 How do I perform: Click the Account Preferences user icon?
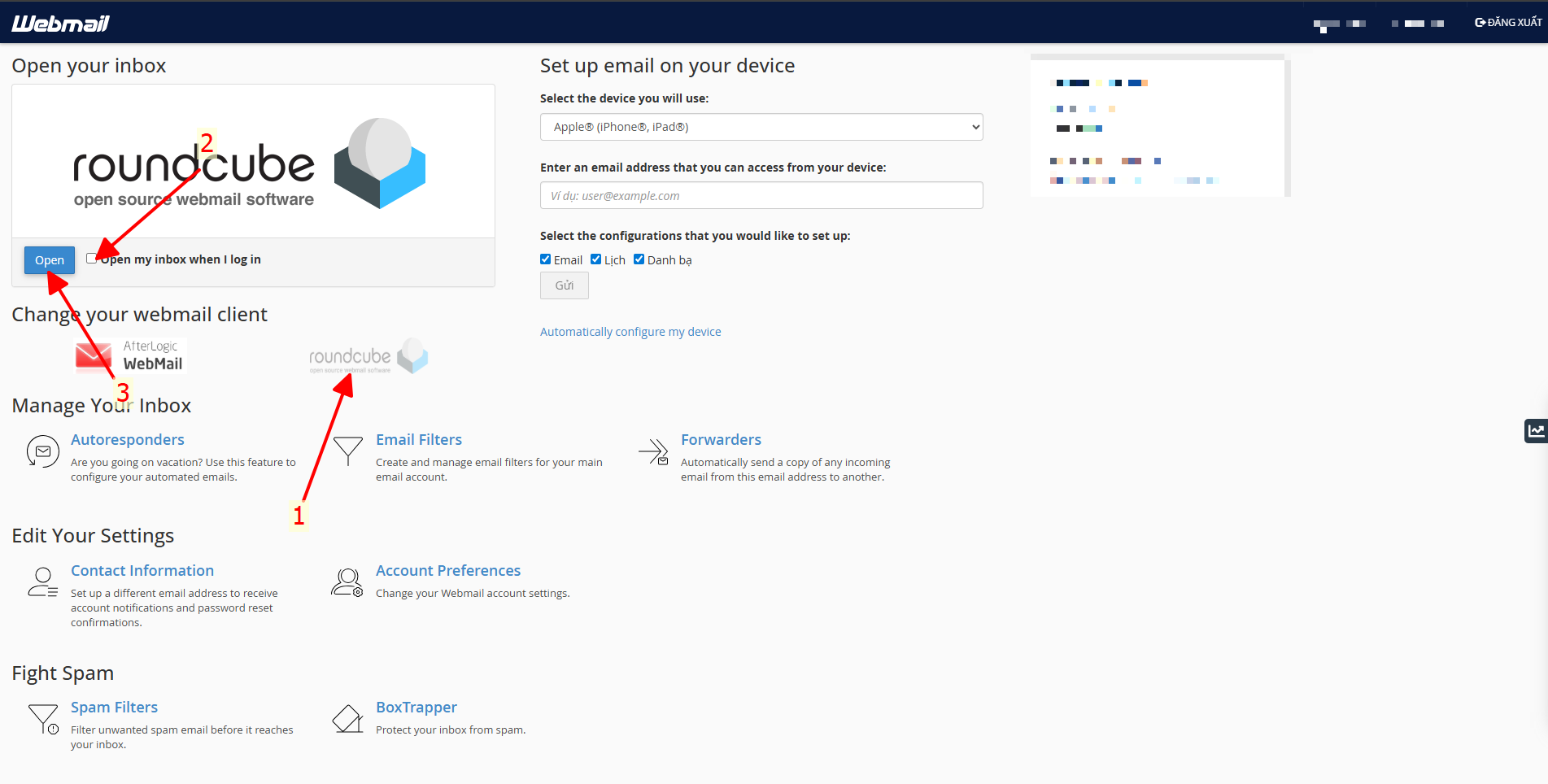pos(347,582)
